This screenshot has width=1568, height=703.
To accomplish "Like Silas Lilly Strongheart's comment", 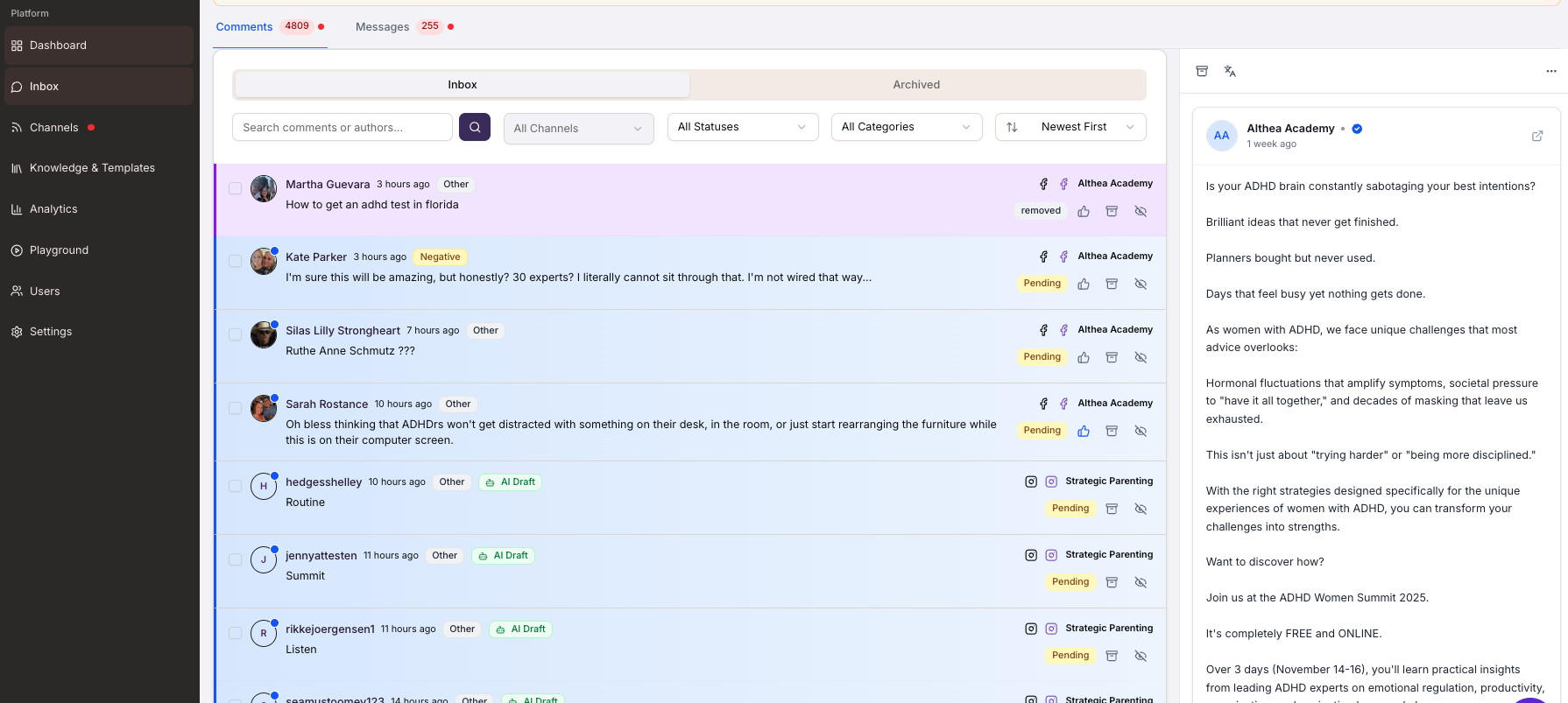I will (1084, 357).
